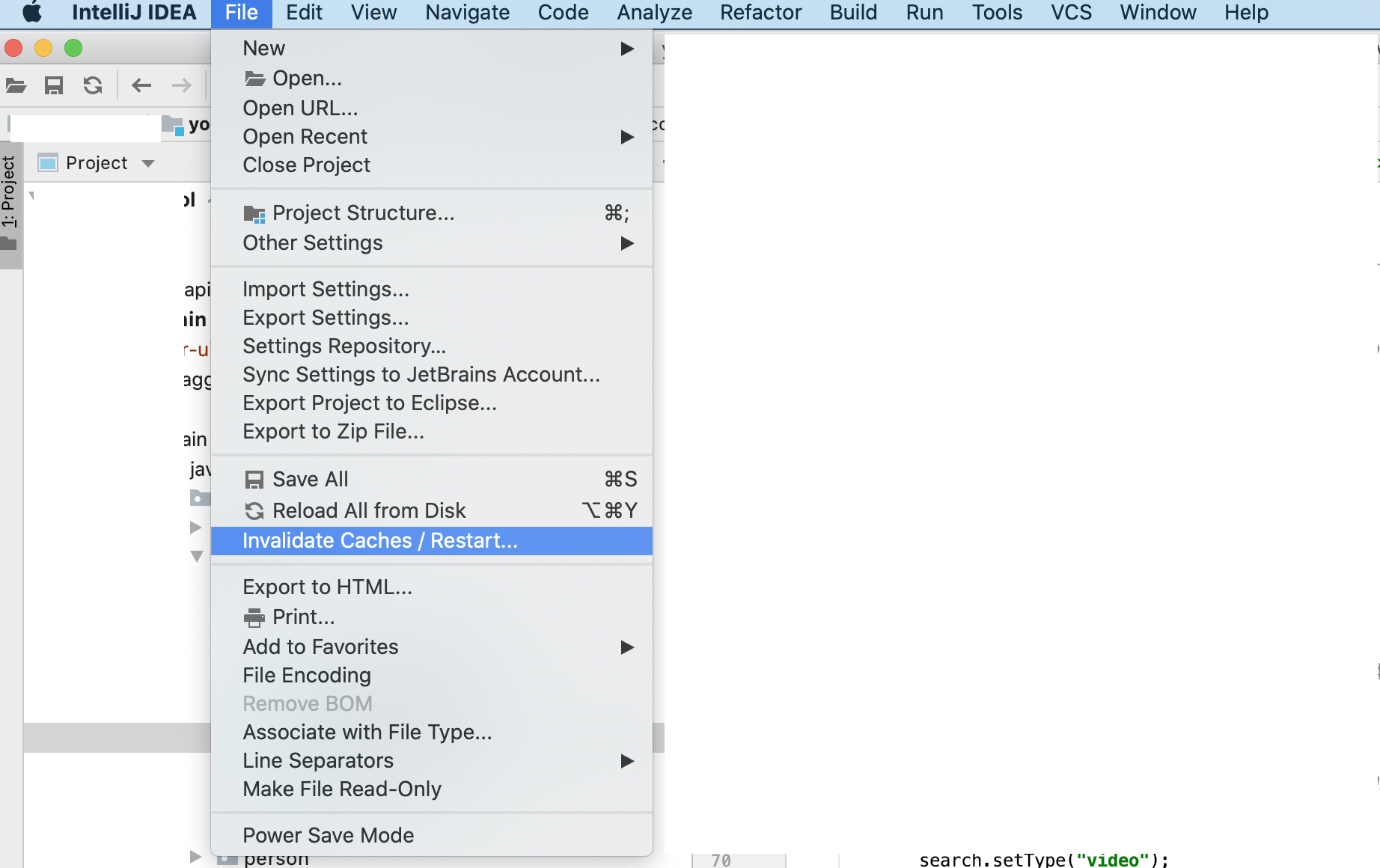Expand Line Separators submenu
Screen dimensions: 1380x868
coord(432,761)
